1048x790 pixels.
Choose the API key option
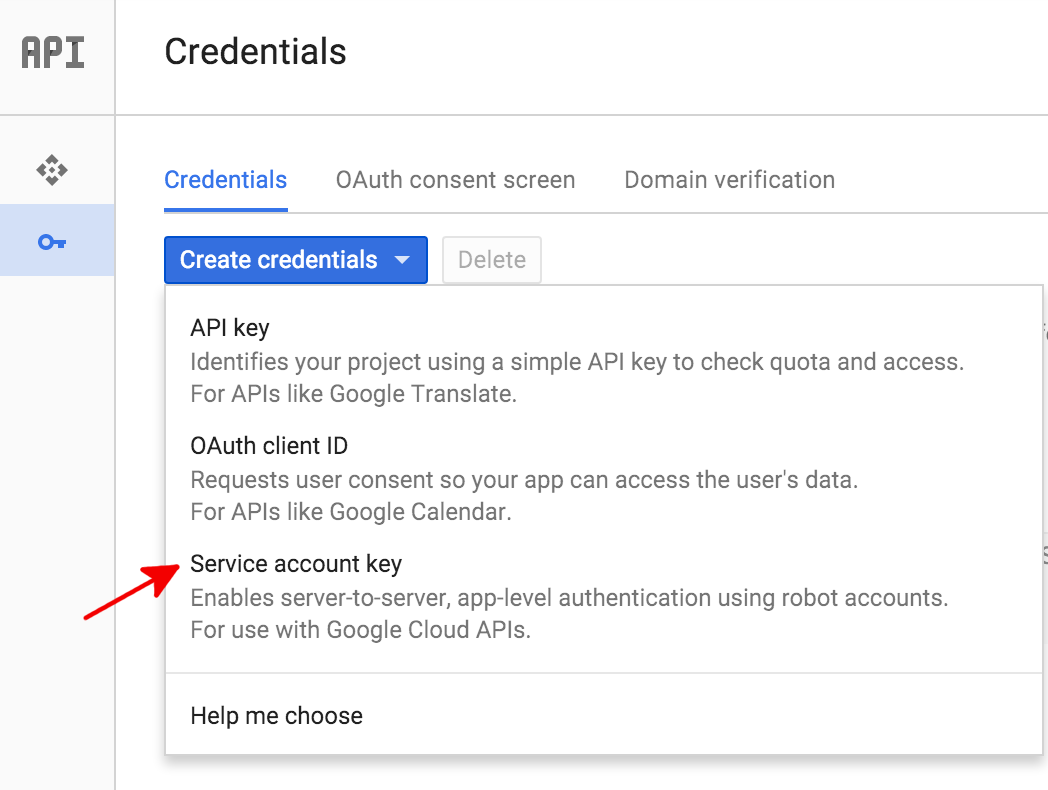[230, 328]
